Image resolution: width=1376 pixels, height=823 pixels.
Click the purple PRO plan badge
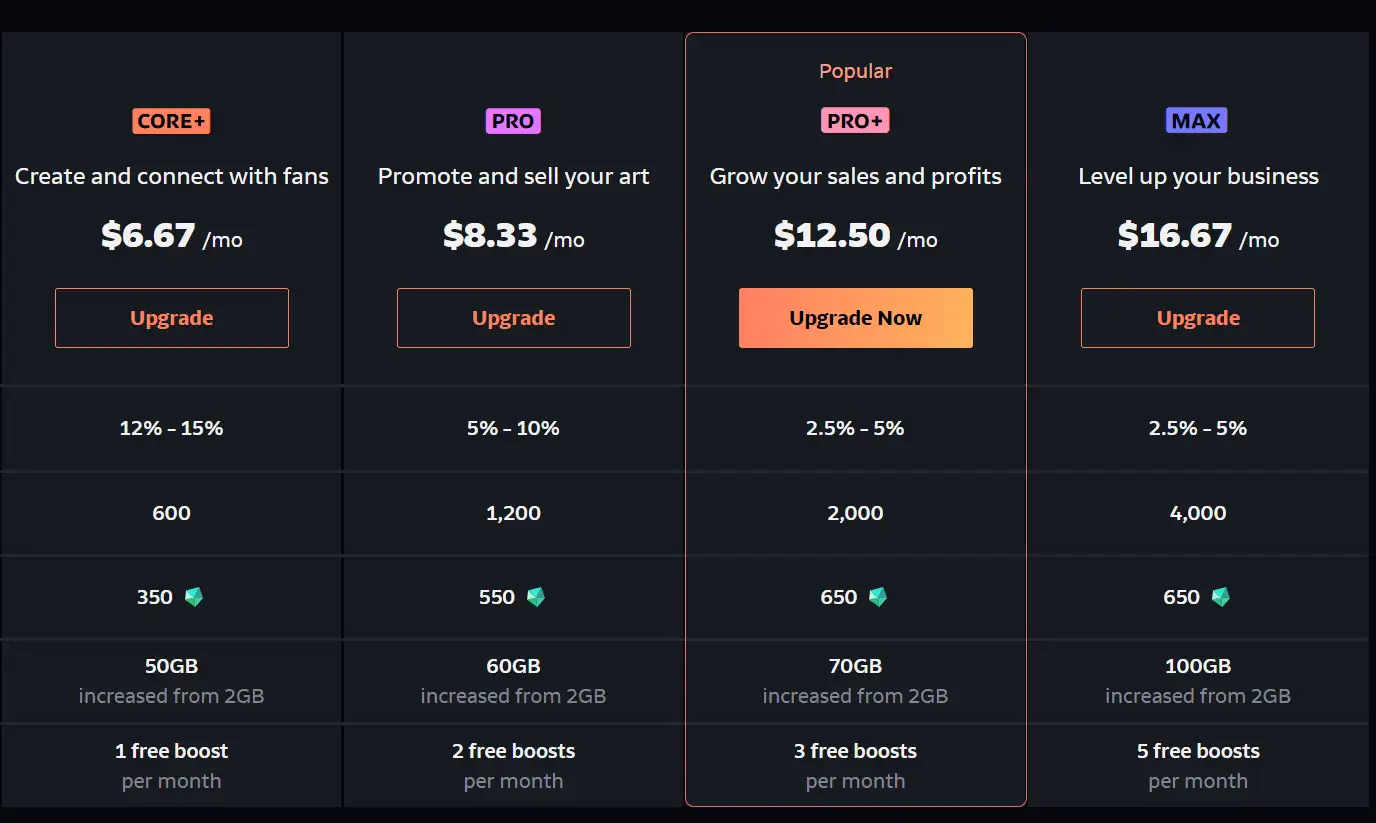[x=513, y=121]
